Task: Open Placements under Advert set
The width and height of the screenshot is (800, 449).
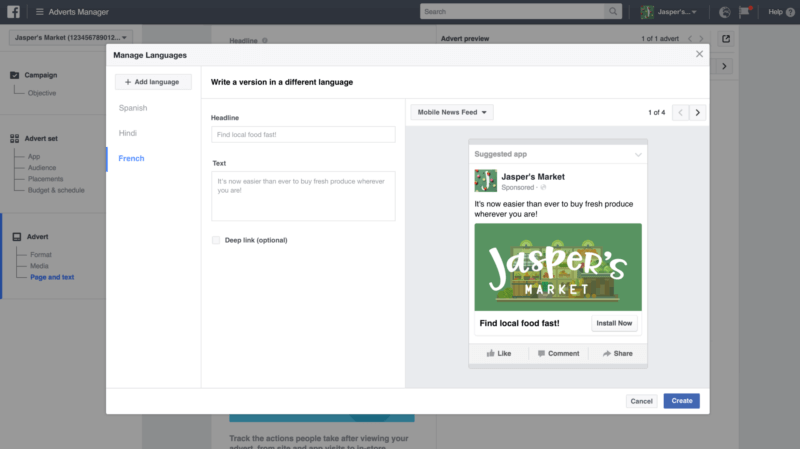Action: 45,179
